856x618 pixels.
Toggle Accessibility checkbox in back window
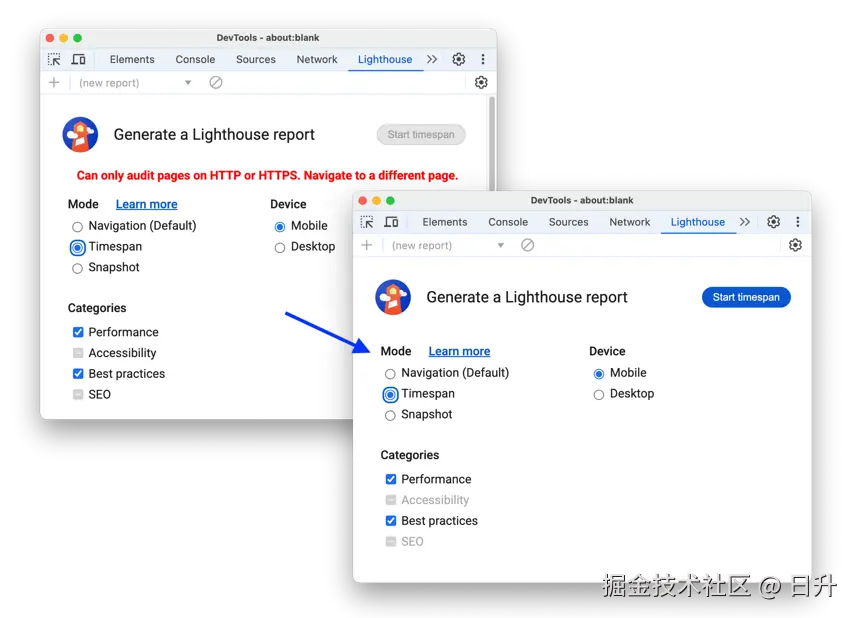tap(78, 353)
